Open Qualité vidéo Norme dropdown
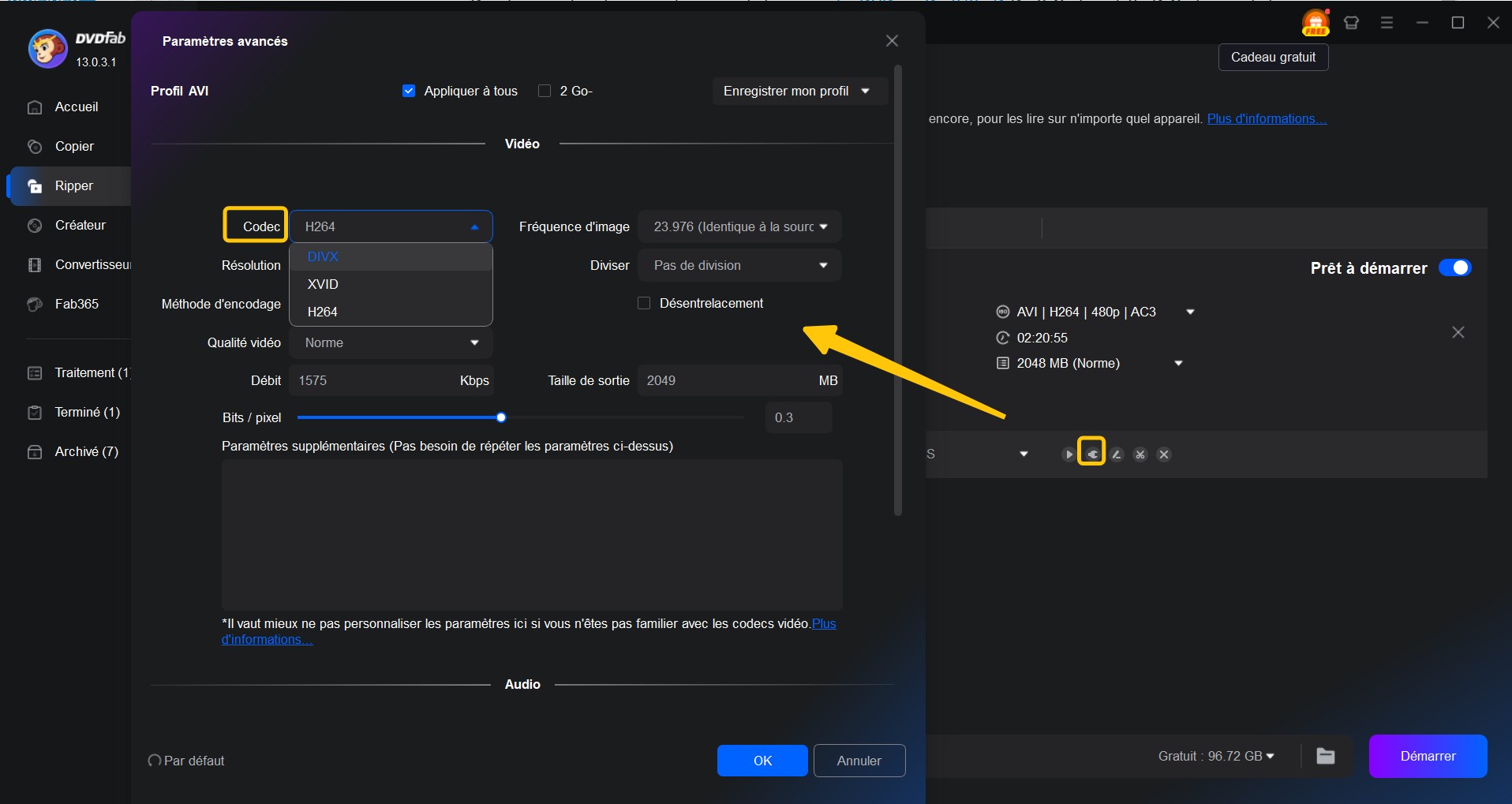Screen dimensions: 1512x804 pyautogui.click(x=391, y=342)
